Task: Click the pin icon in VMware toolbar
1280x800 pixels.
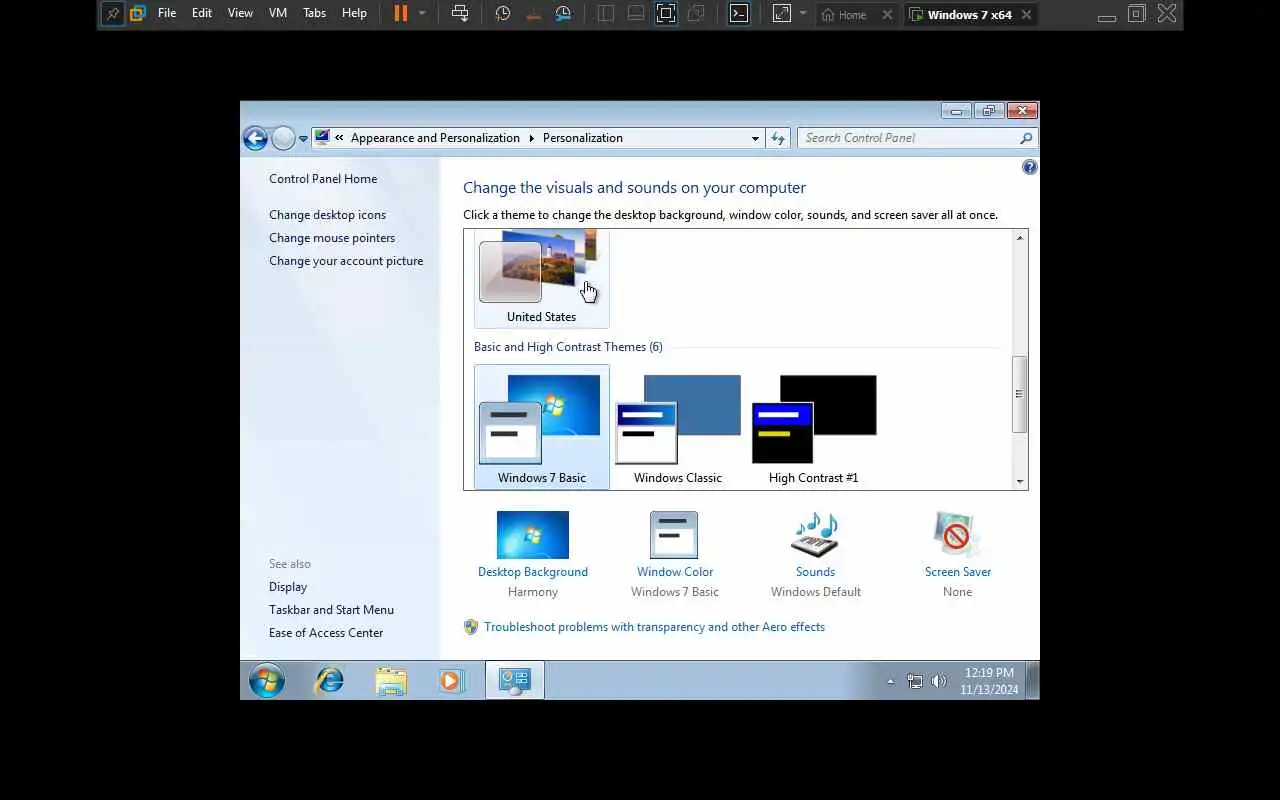Action: (113, 14)
